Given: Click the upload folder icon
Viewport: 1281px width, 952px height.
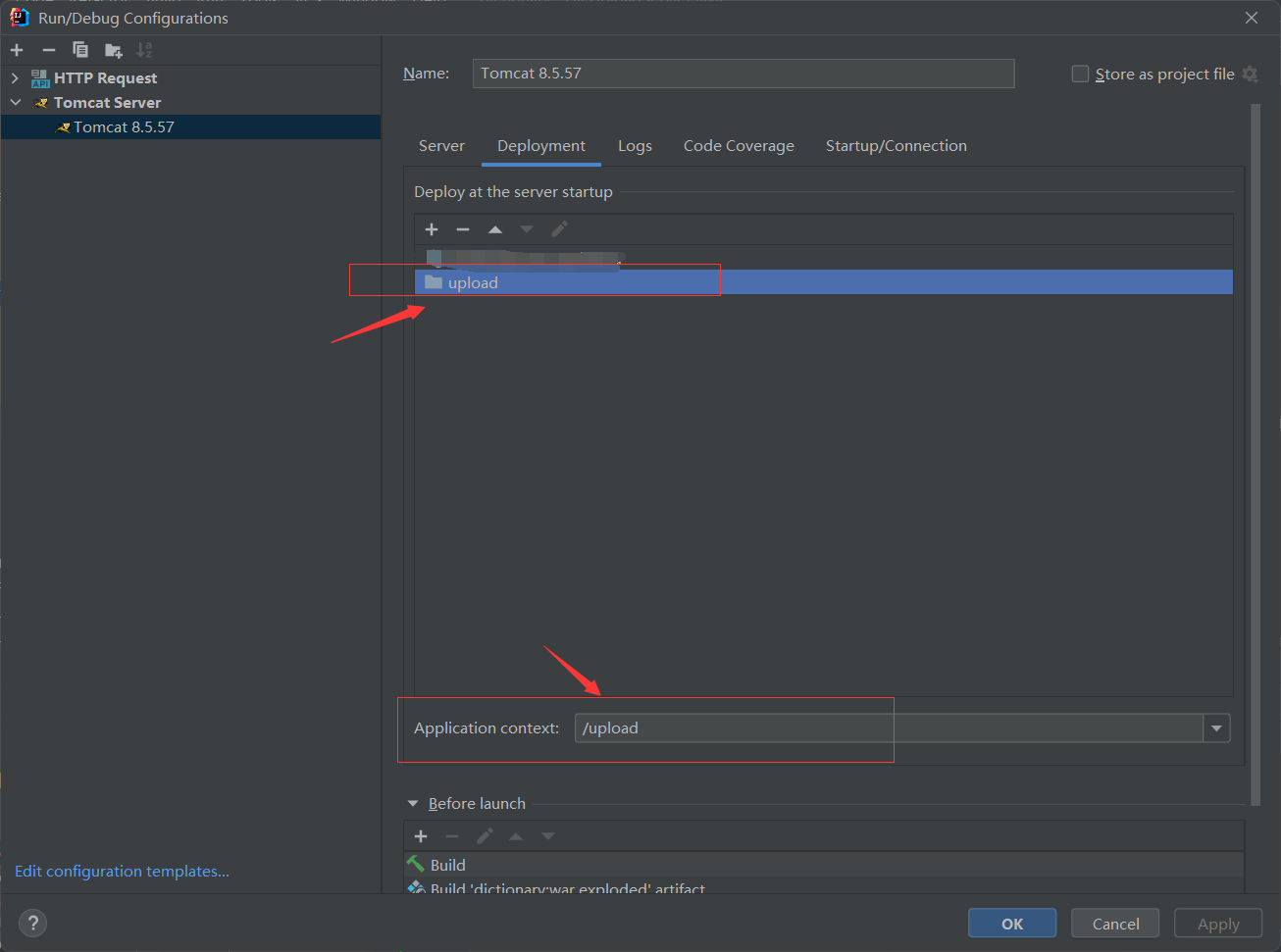Looking at the screenshot, I should (434, 282).
